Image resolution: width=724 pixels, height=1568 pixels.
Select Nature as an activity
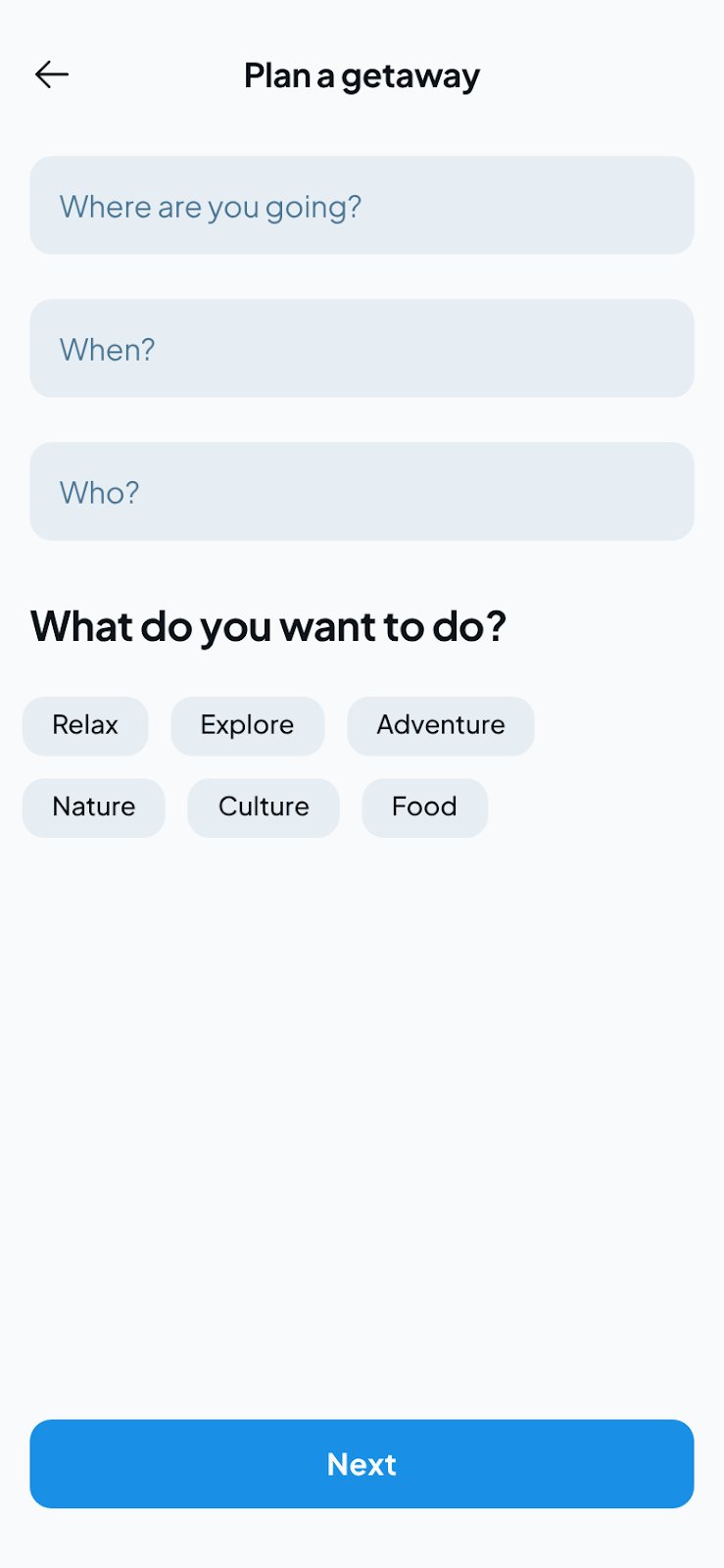93,807
